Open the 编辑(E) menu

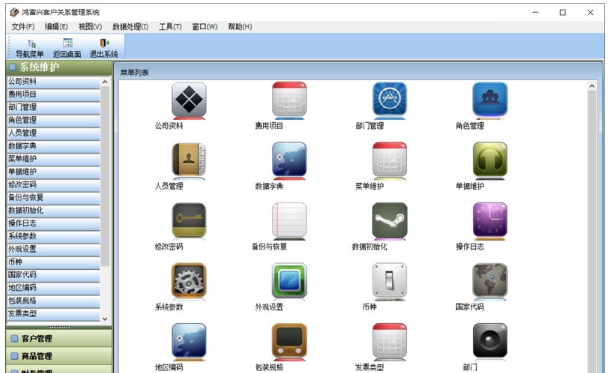coord(56,27)
